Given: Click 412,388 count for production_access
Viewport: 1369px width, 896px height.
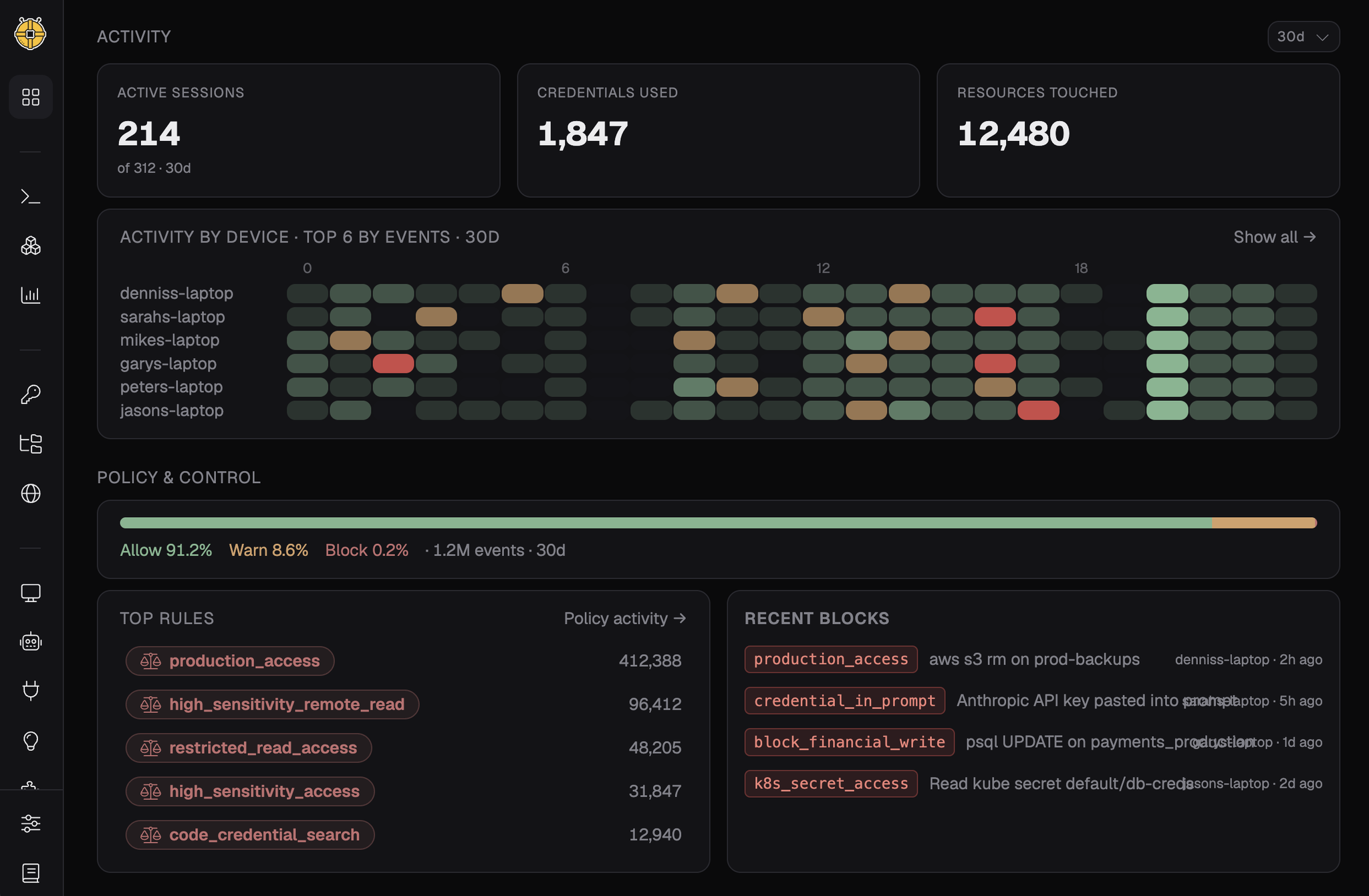Looking at the screenshot, I should click(650, 661).
